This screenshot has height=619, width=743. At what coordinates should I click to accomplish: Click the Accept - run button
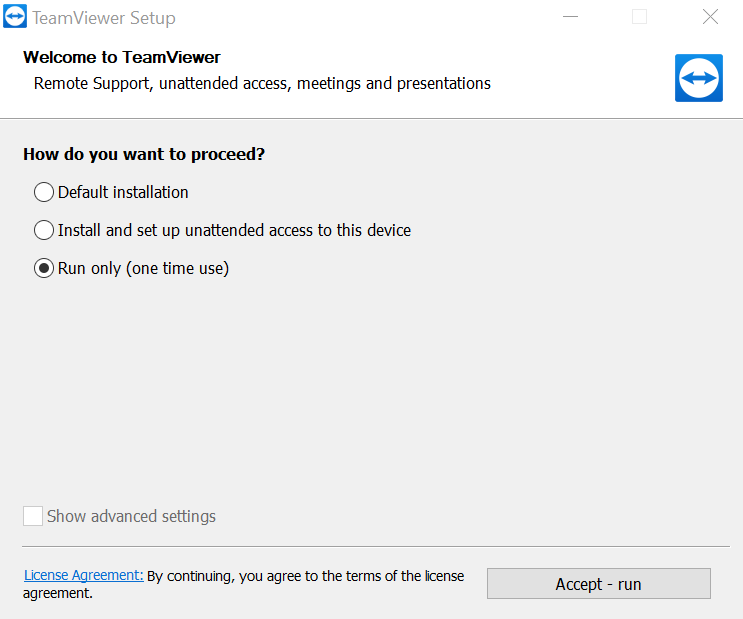[598, 583]
